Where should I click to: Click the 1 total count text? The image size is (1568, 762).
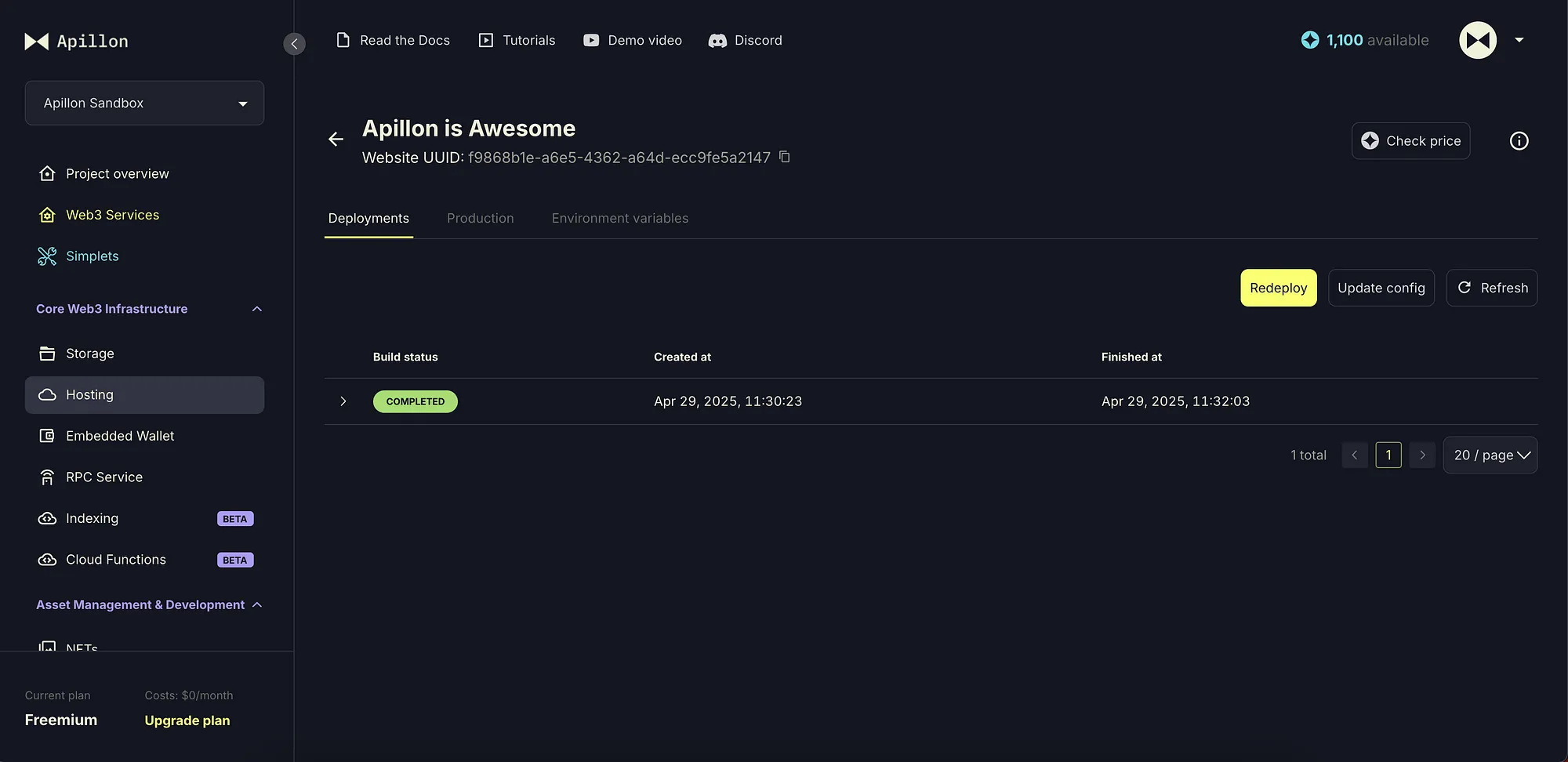[x=1308, y=455]
